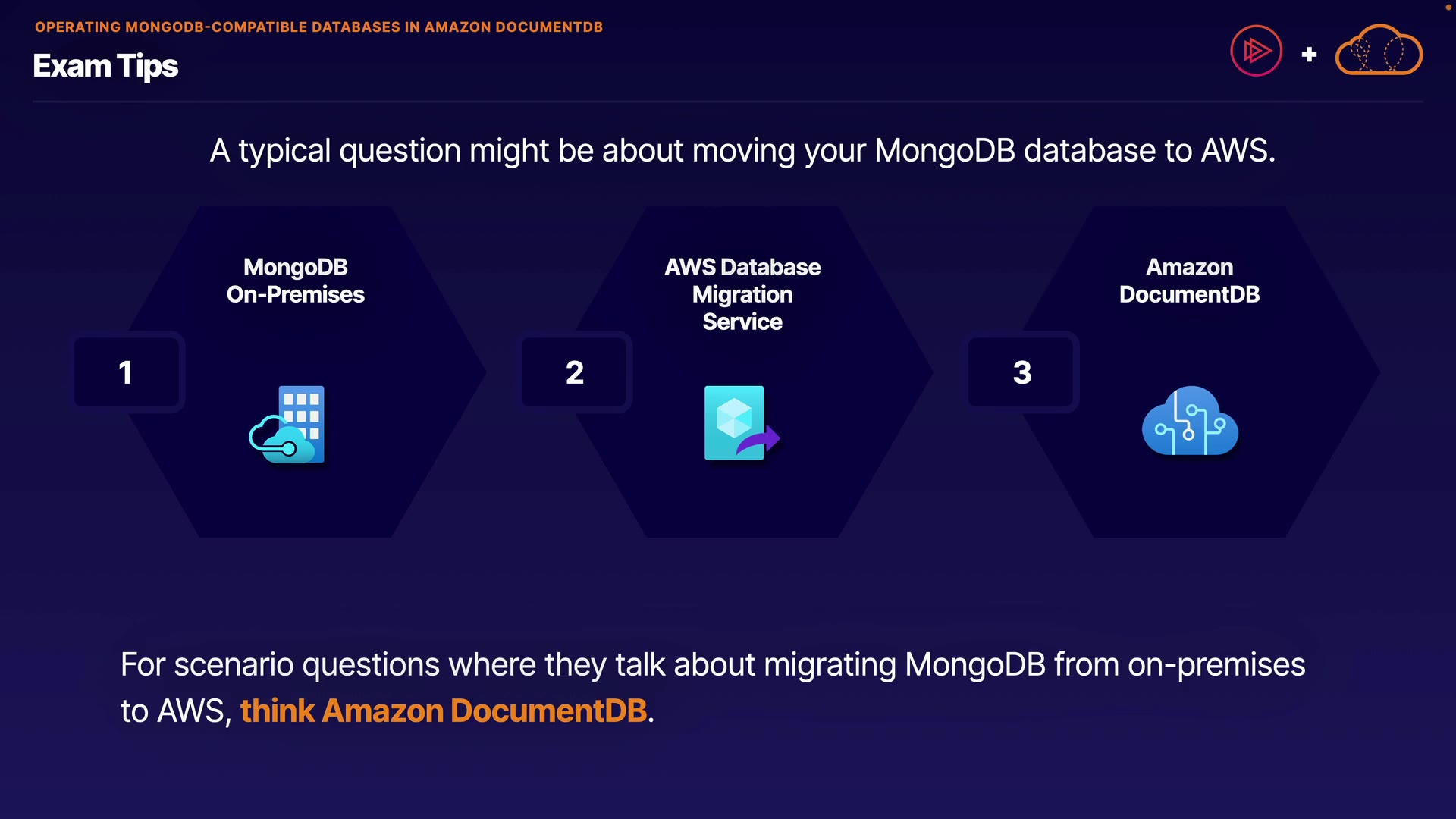Viewport: 1456px width, 819px height.
Task: Click the Pluralsight play logo icon
Action: pos(1256,52)
